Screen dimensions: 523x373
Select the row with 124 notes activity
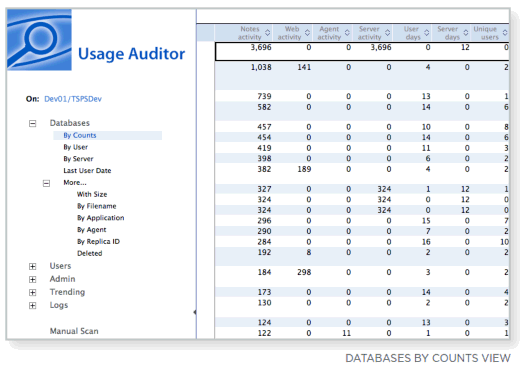tap(362, 322)
